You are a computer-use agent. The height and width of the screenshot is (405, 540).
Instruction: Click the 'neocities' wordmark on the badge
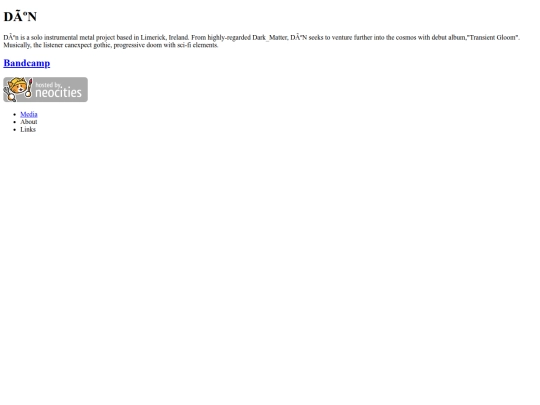[x=58, y=93]
